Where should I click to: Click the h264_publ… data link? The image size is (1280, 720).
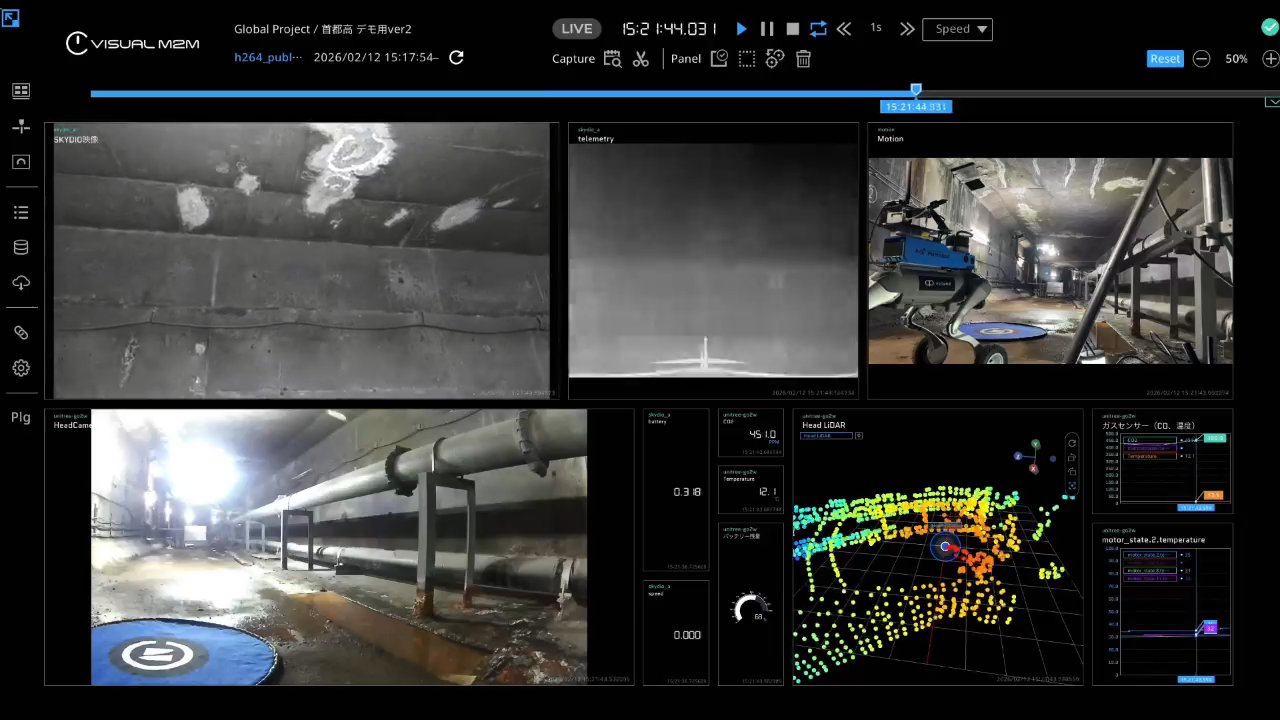[268, 58]
